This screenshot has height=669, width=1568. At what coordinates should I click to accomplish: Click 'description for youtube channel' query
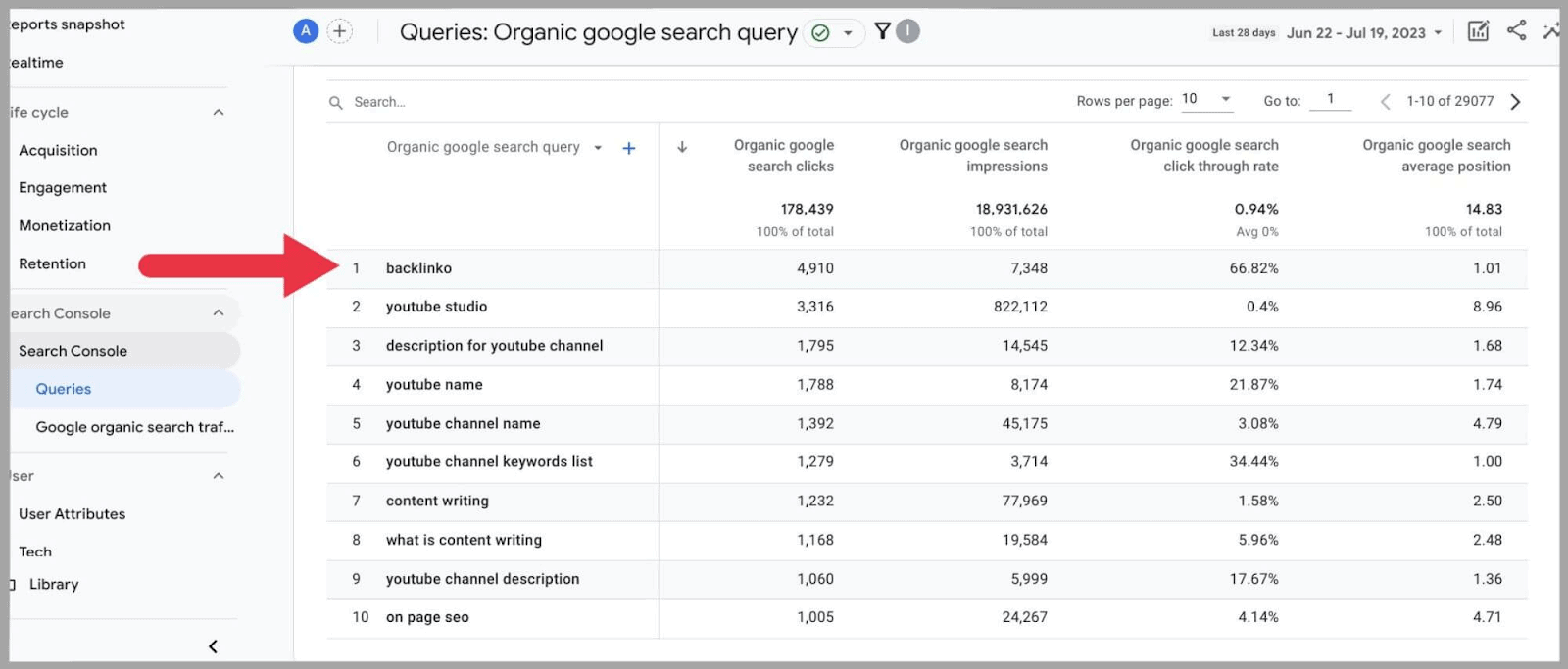coord(494,346)
